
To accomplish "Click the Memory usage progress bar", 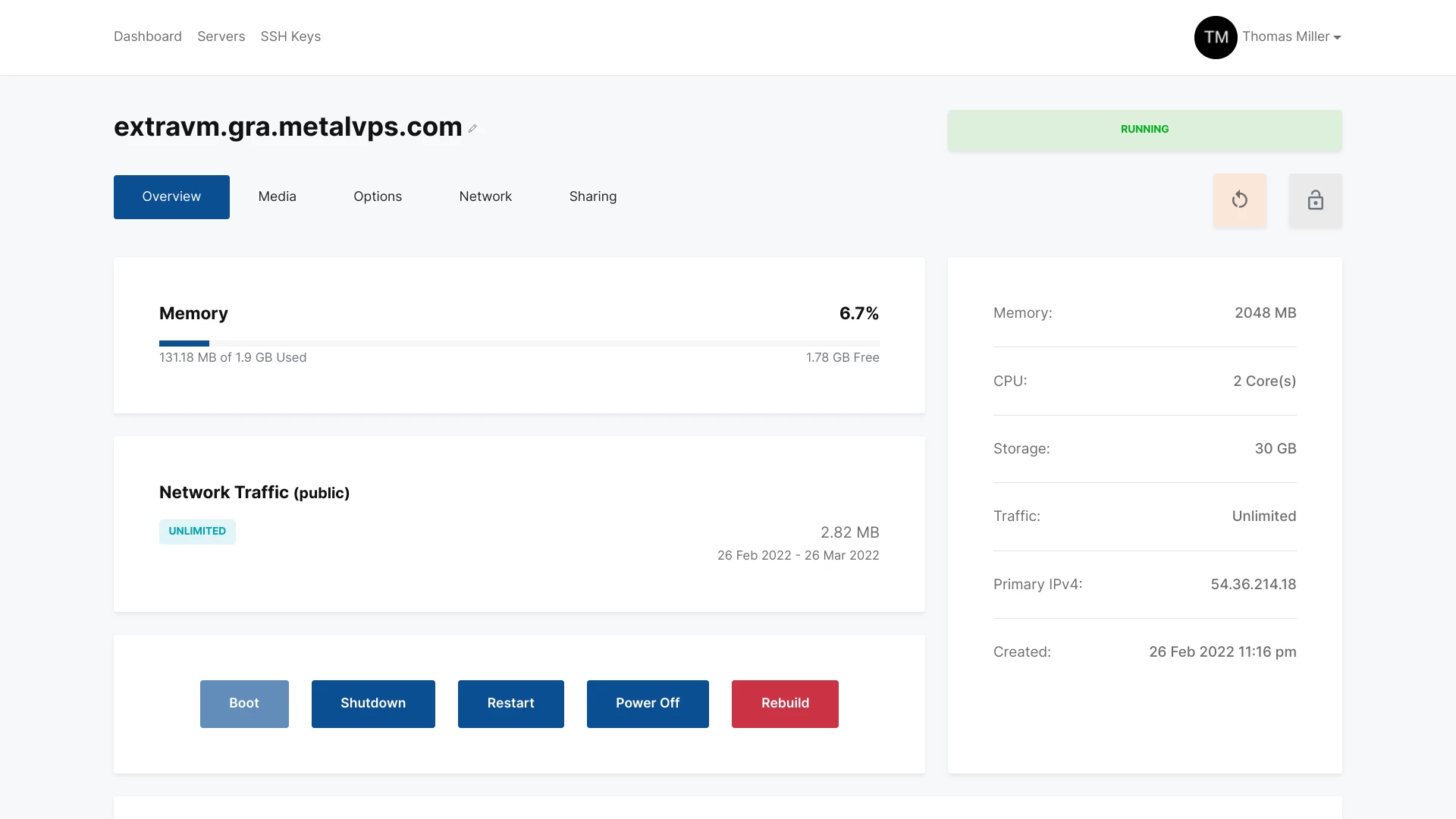I will click(x=519, y=344).
